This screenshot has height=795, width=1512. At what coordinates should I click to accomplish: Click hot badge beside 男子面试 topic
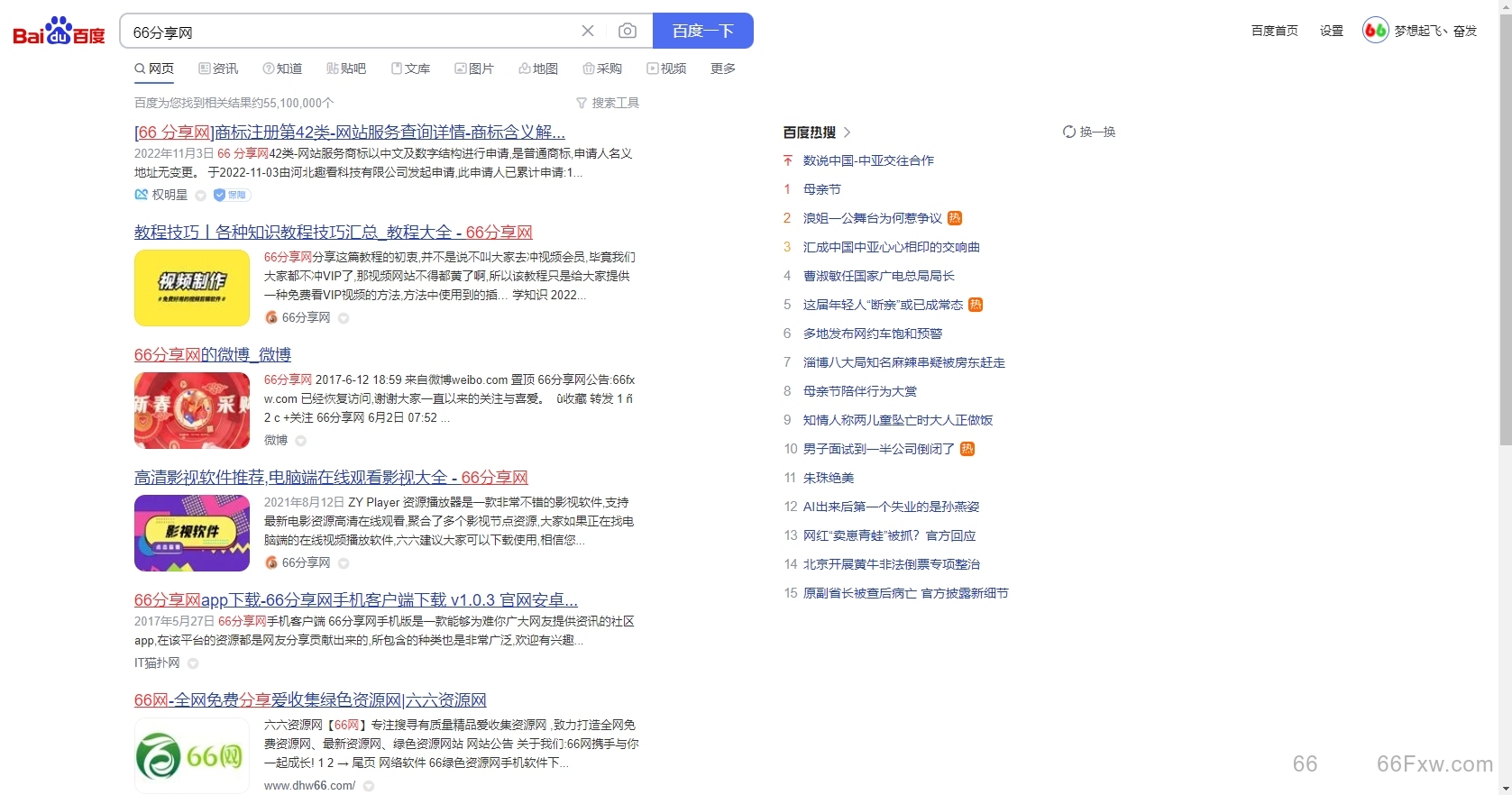point(967,449)
